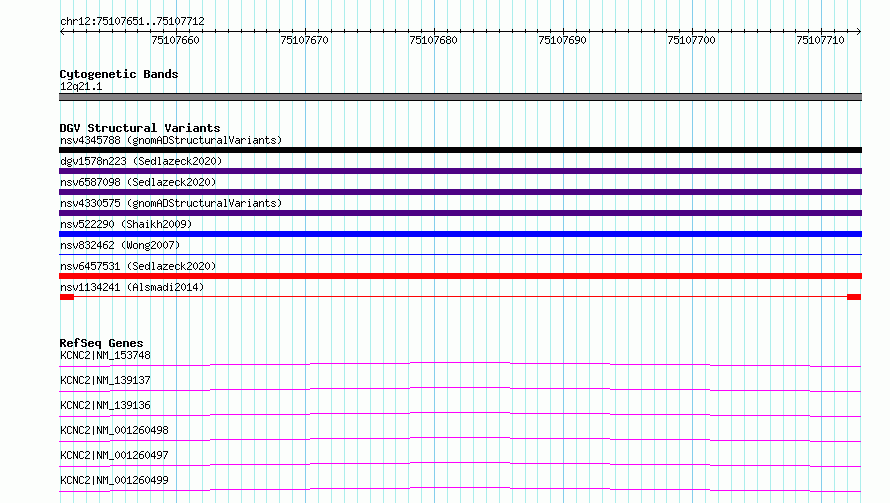The width and height of the screenshot is (890, 503).
Task: Click the nsv4330575 (gnomADStructuralVariants) label
Action: [171, 203]
